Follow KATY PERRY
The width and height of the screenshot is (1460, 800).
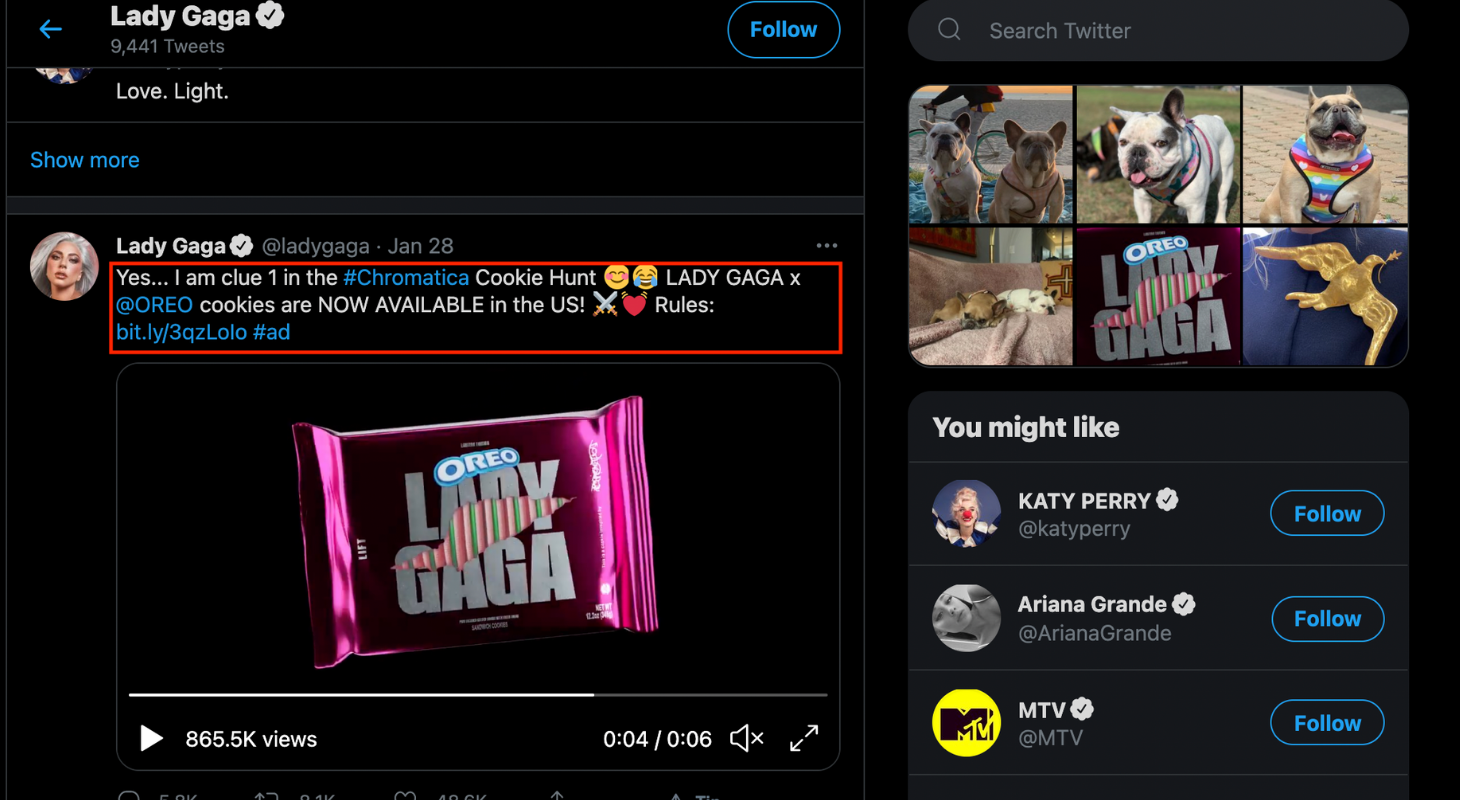[x=1327, y=514]
